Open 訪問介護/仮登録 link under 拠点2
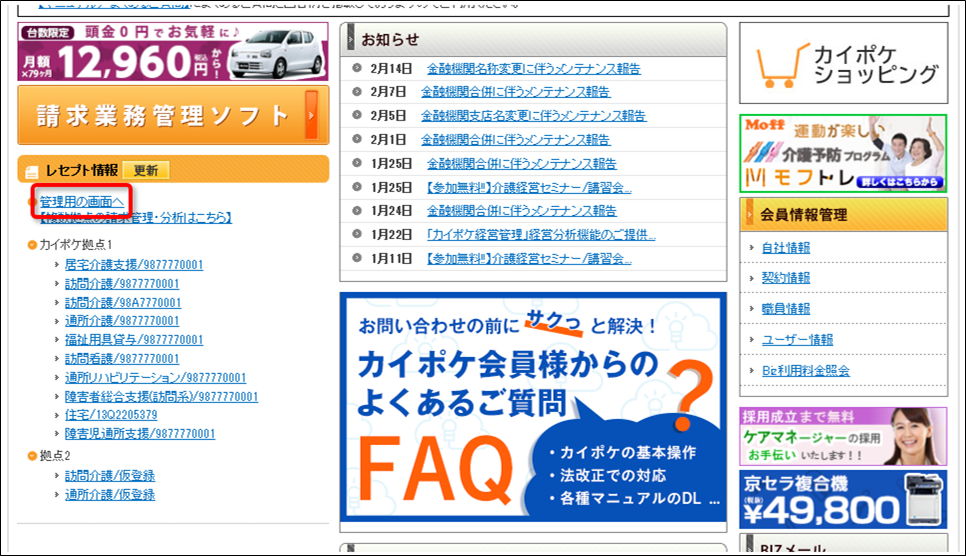Image resolution: width=966 pixels, height=556 pixels. click(x=110, y=476)
